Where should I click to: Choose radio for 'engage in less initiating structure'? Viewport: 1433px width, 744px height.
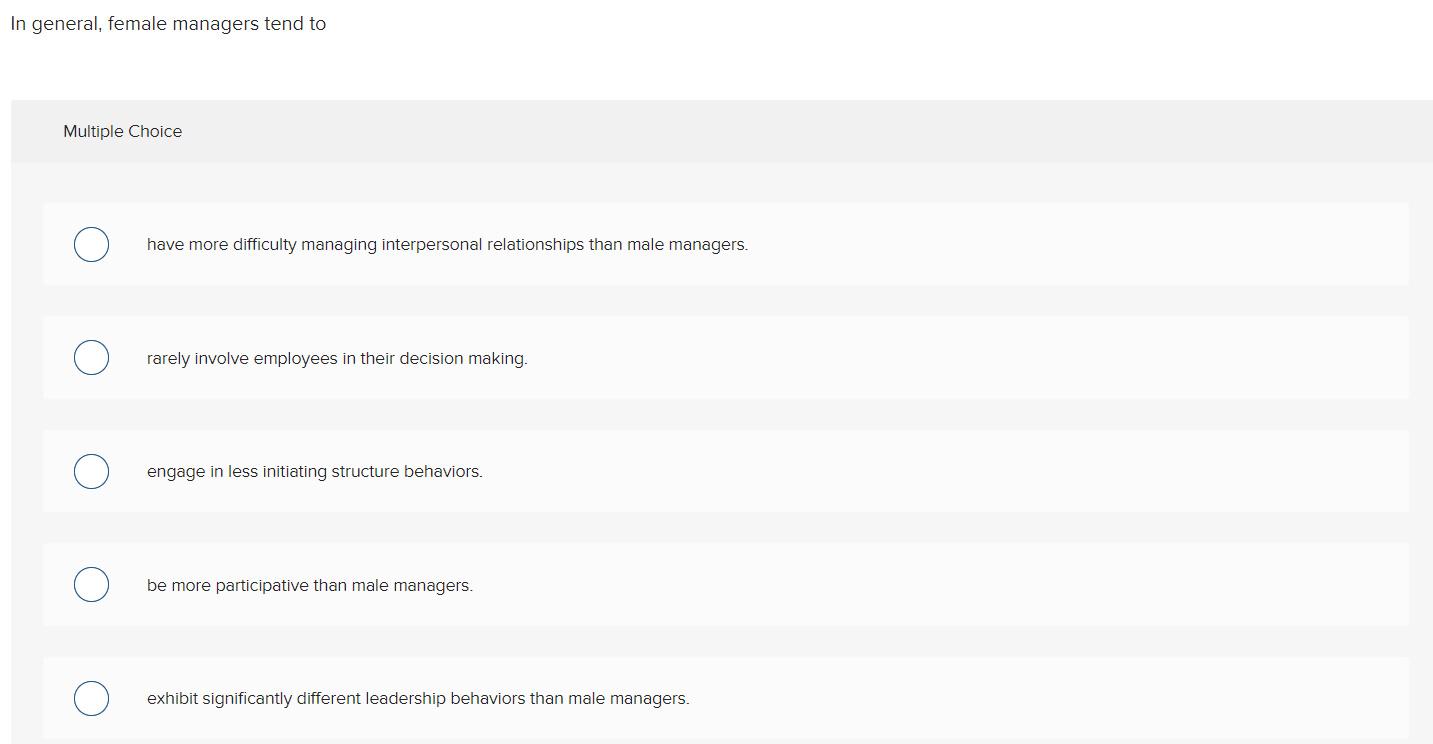(x=91, y=471)
